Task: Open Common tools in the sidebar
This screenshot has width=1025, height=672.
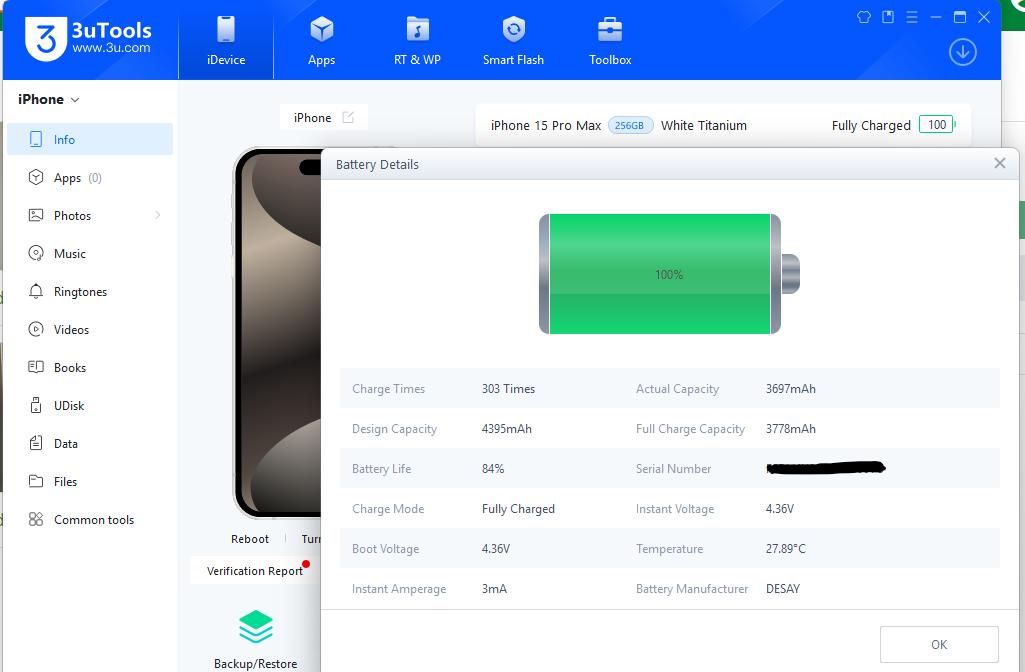Action: pos(90,520)
